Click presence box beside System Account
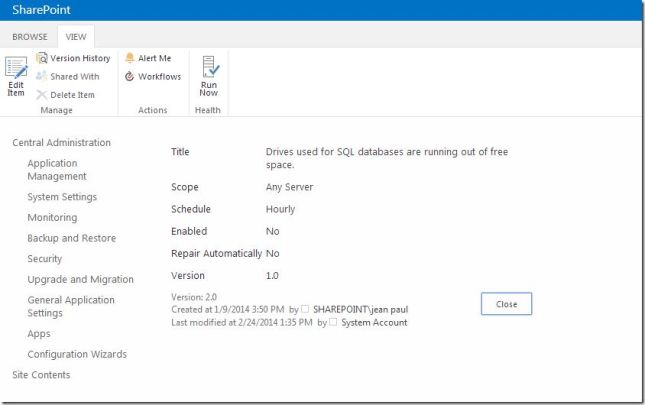The height and width of the screenshot is (405, 645). pos(333,322)
